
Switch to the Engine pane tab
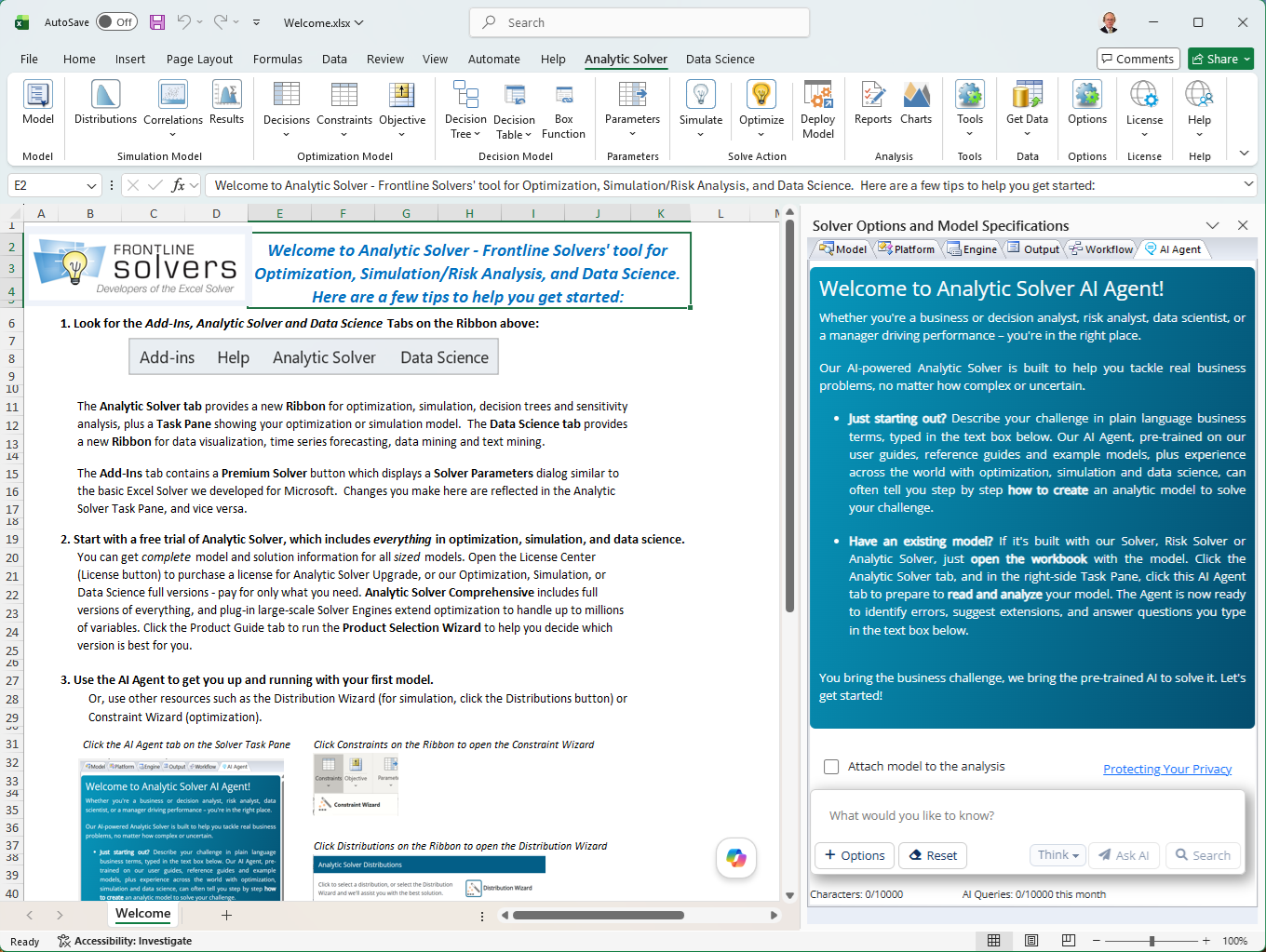click(x=973, y=249)
